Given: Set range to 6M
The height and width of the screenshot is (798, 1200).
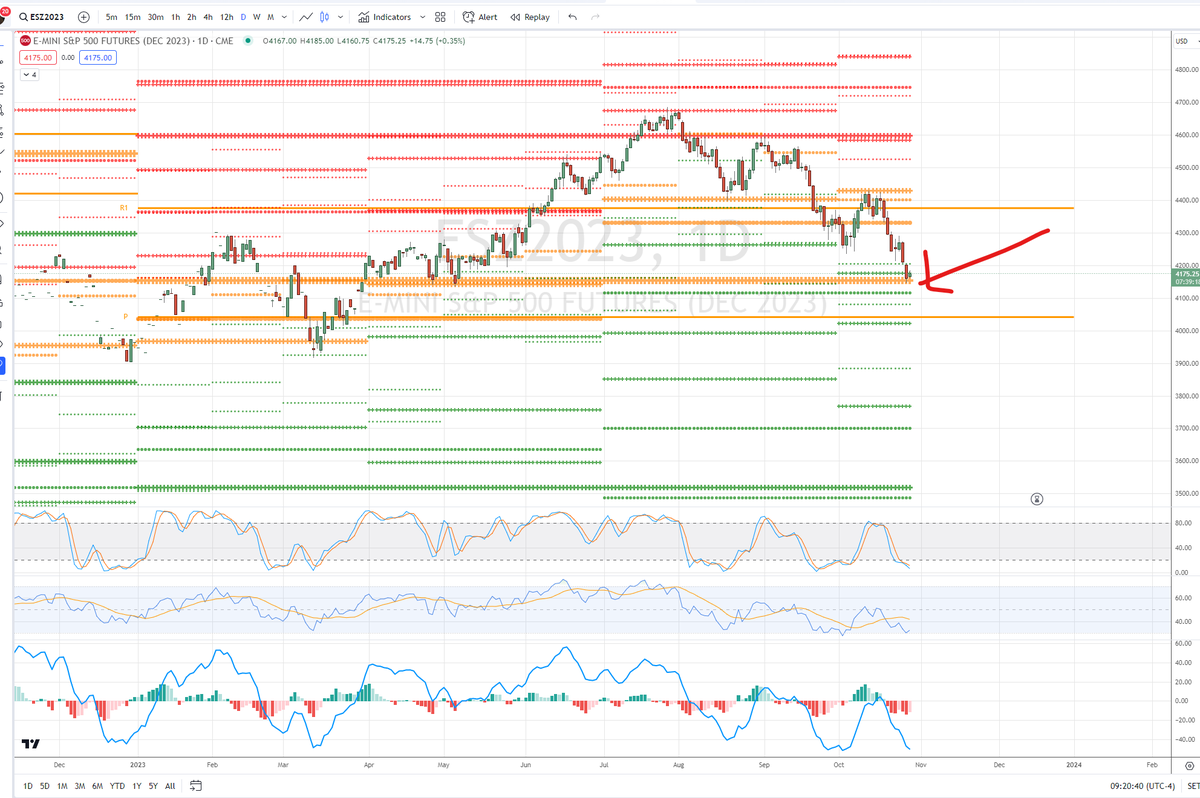Looking at the screenshot, I should pyautogui.click(x=97, y=786).
